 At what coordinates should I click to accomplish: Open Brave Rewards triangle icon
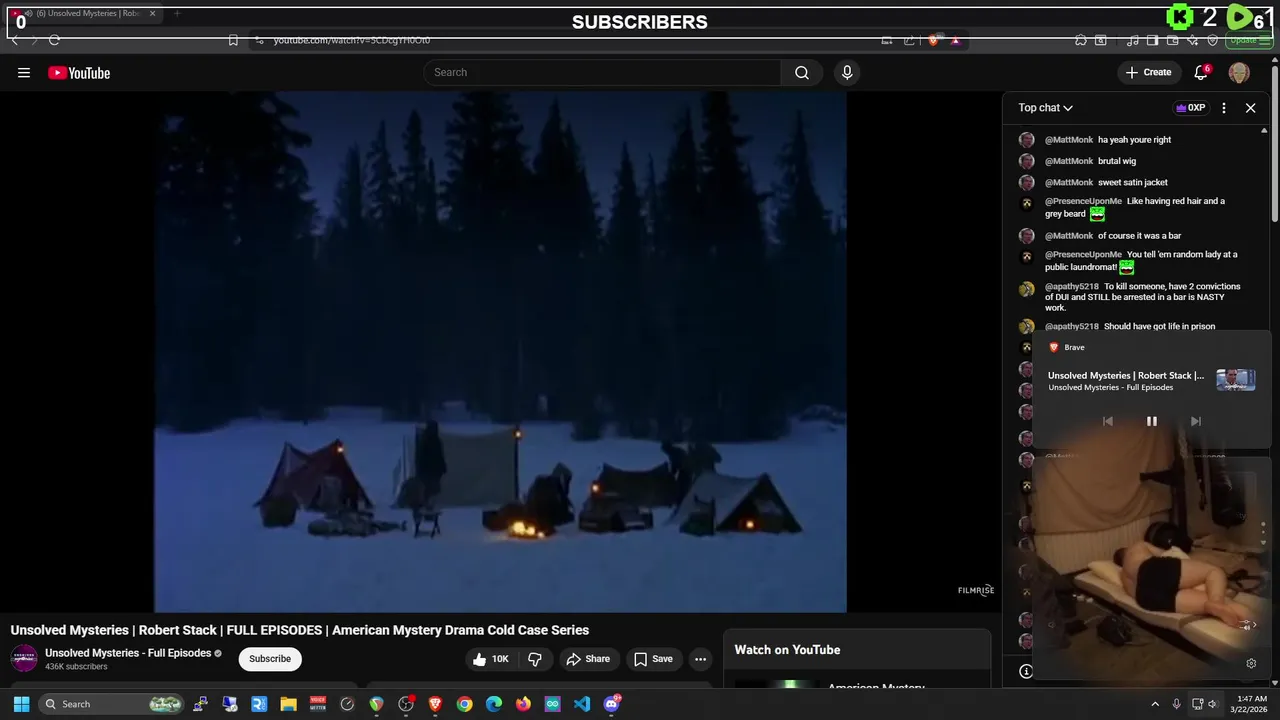955,40
